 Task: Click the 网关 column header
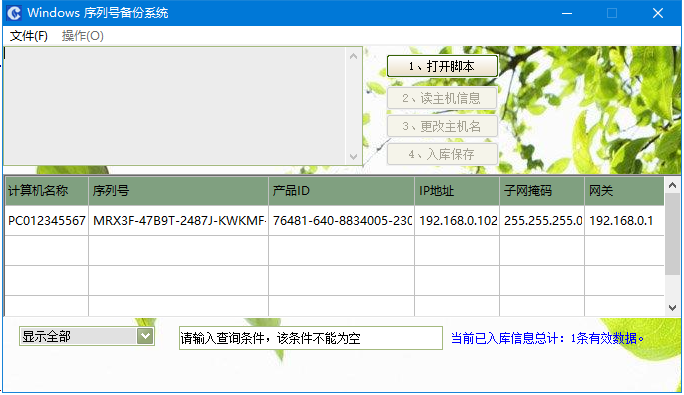pos(624,191)
